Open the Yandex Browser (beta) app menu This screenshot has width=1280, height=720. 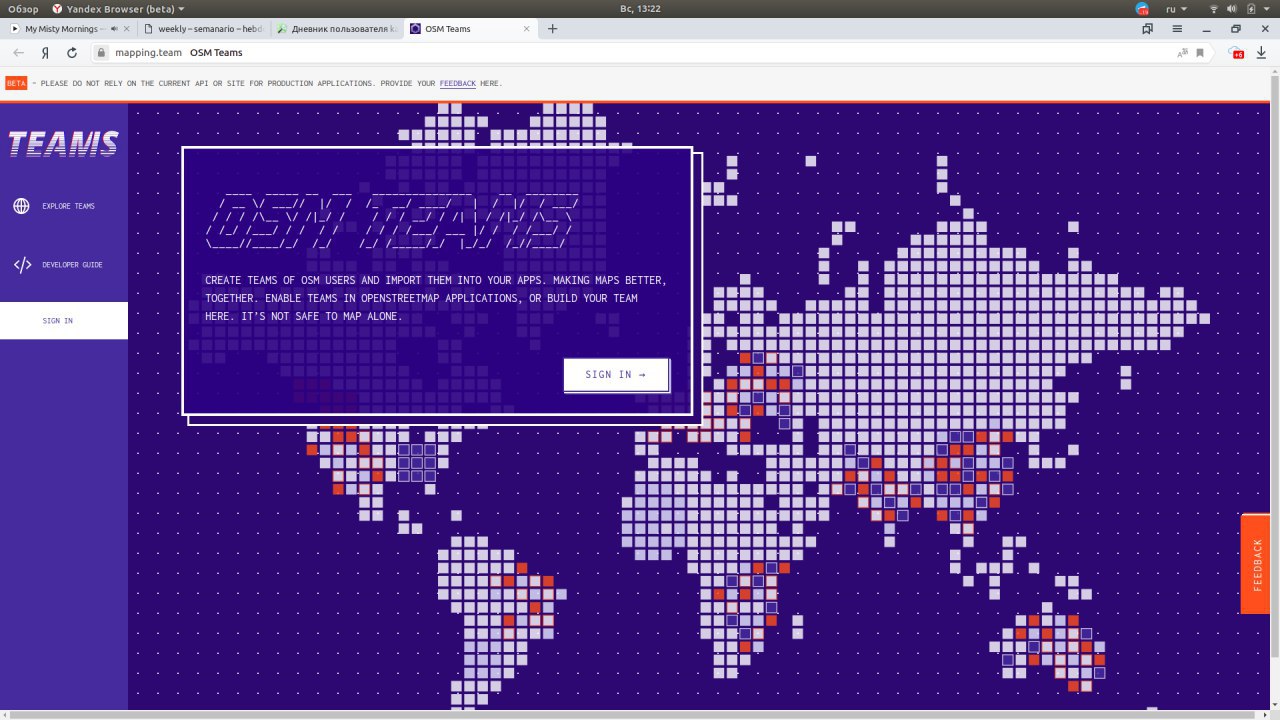(118, 9)
